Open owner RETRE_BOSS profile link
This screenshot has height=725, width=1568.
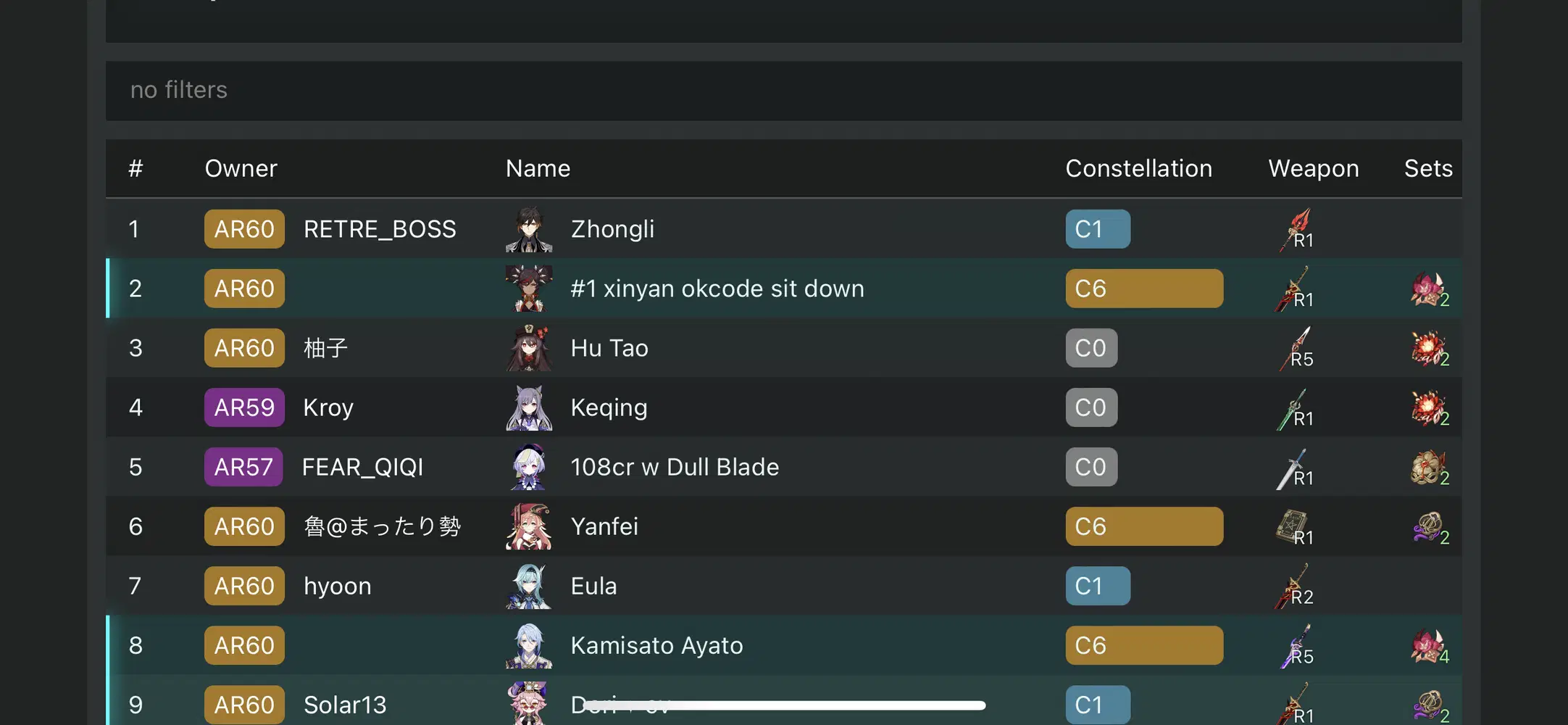pyautogui.click(x=380, y=230)
